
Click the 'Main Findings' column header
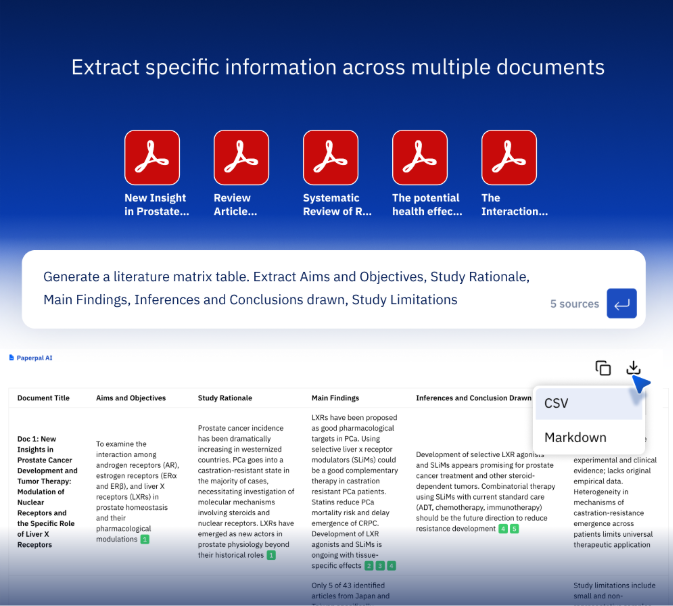(x=336, y=398)
